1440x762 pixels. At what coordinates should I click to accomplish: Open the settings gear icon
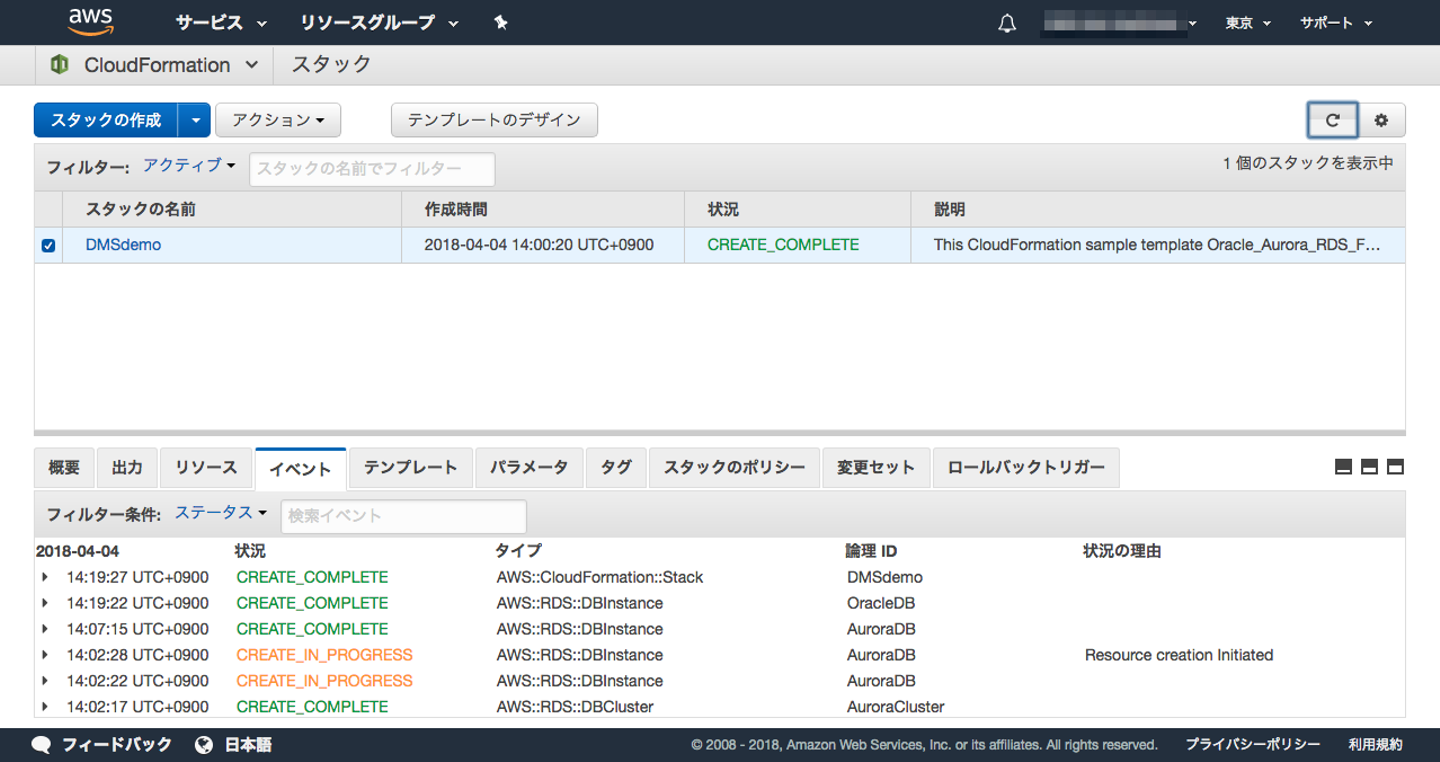coord(1381,120)
